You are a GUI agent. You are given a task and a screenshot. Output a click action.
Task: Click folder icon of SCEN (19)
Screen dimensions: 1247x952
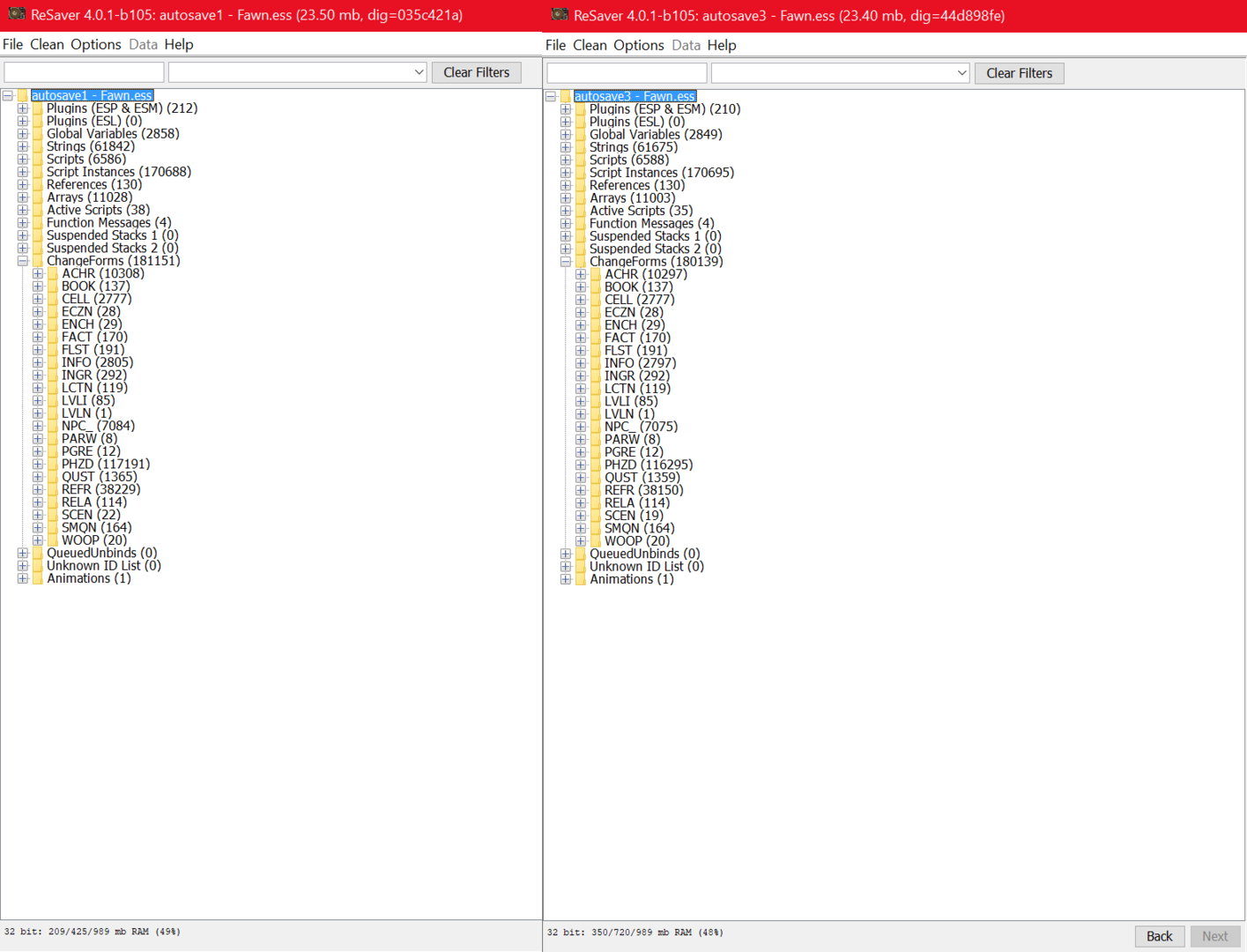[x=596, y=516]
